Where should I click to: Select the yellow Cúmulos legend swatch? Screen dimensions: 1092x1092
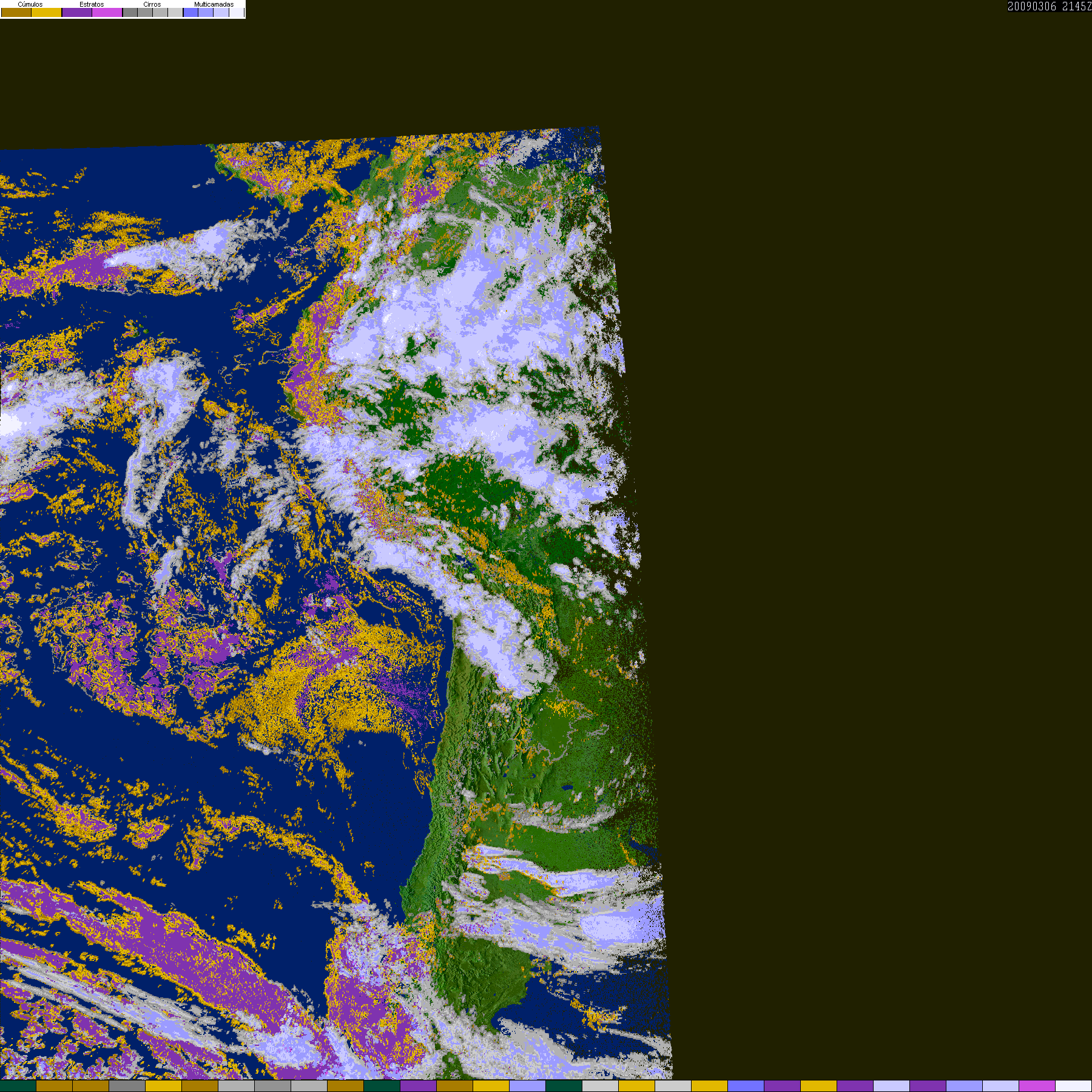click(47, 13)
